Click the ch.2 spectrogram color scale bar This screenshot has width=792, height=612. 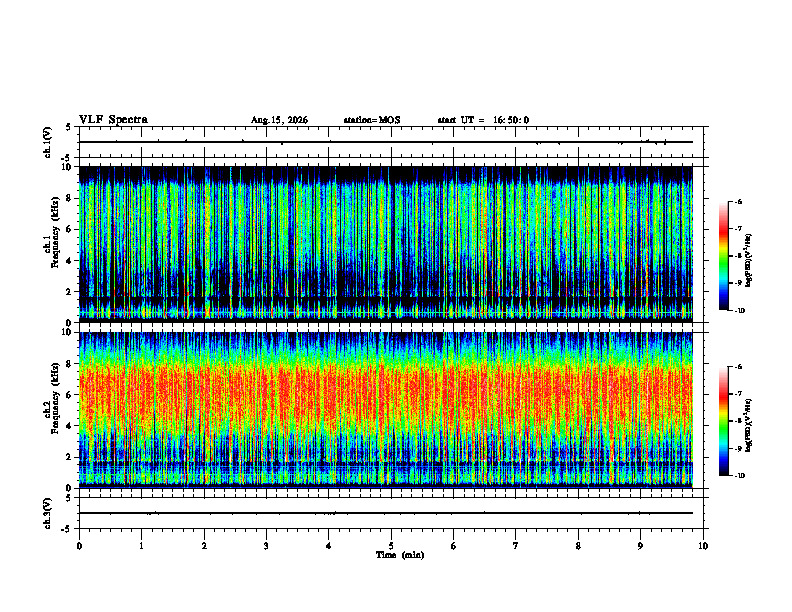[x=724, y=421]
